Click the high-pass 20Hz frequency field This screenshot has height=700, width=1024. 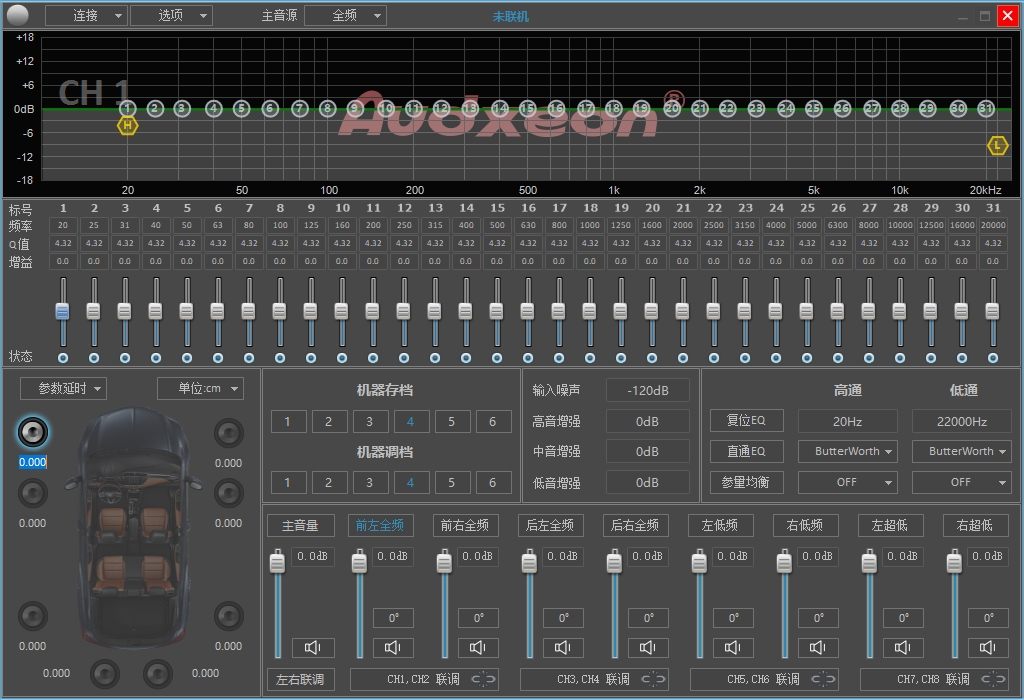coord(848,421)
